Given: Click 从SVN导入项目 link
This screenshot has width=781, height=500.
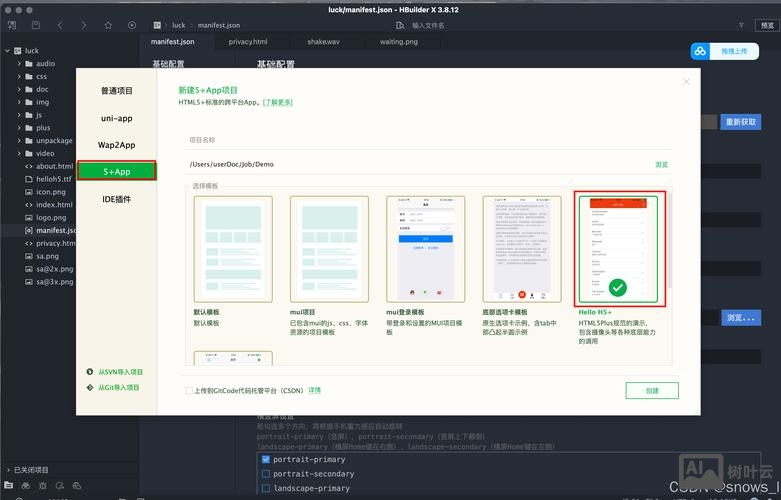Looking at the screenshot, I should [x=121, y=372].
